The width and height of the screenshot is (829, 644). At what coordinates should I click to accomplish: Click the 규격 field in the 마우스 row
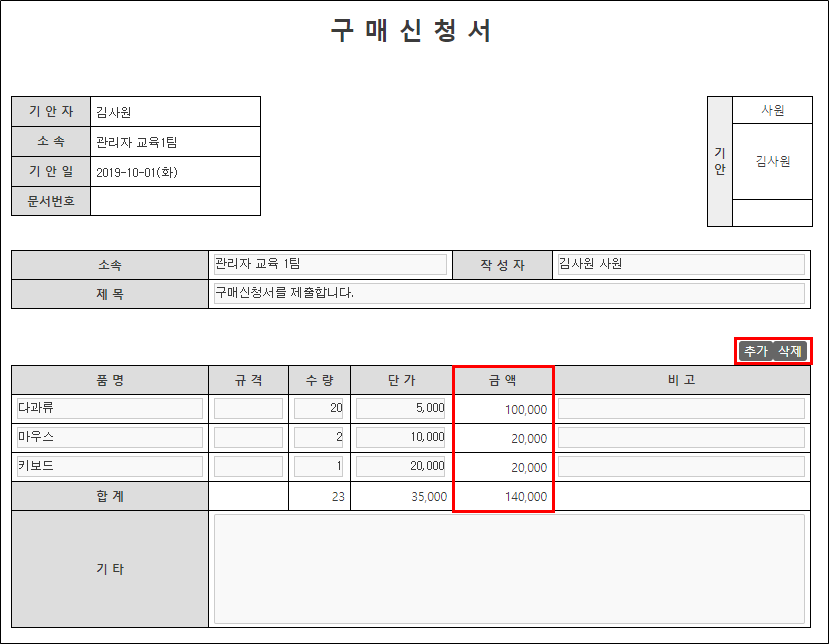click(248, 437)
